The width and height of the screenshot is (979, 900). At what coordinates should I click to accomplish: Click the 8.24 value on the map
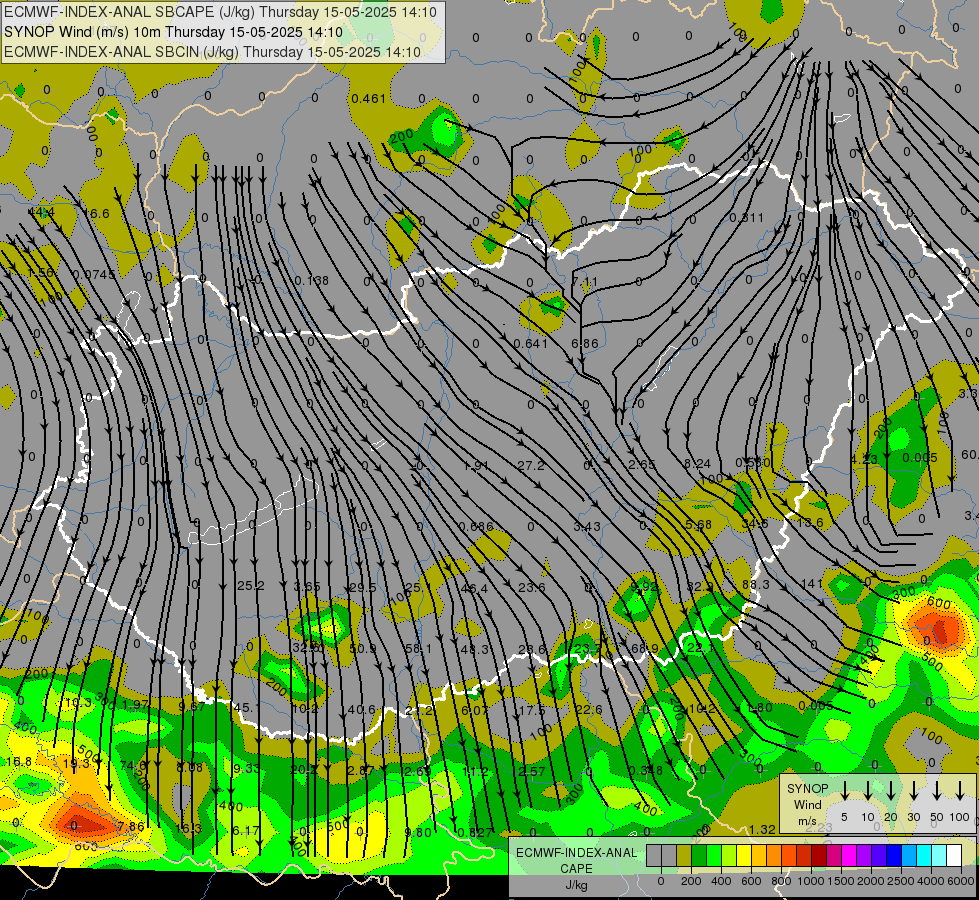click(697, 463)
